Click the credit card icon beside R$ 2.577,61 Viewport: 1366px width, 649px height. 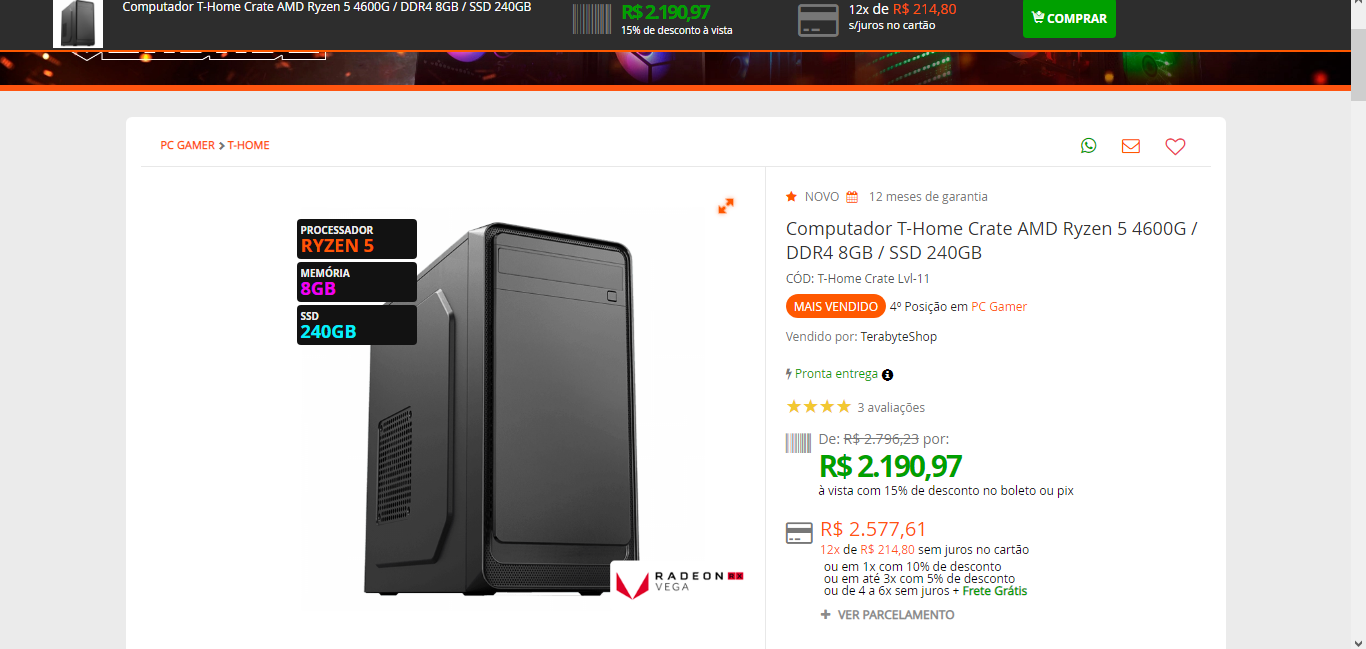(x=799, y=533)
